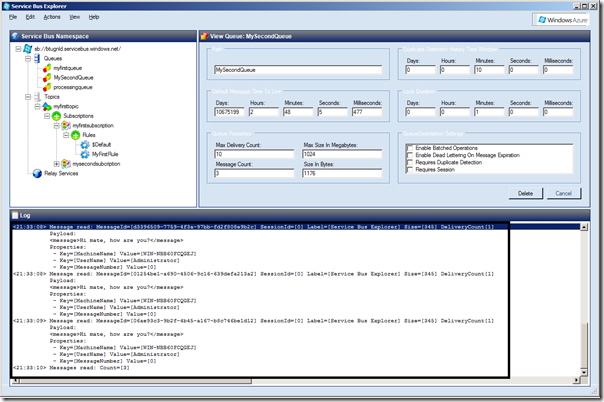Click the green Subscriptions node icon

56,116
